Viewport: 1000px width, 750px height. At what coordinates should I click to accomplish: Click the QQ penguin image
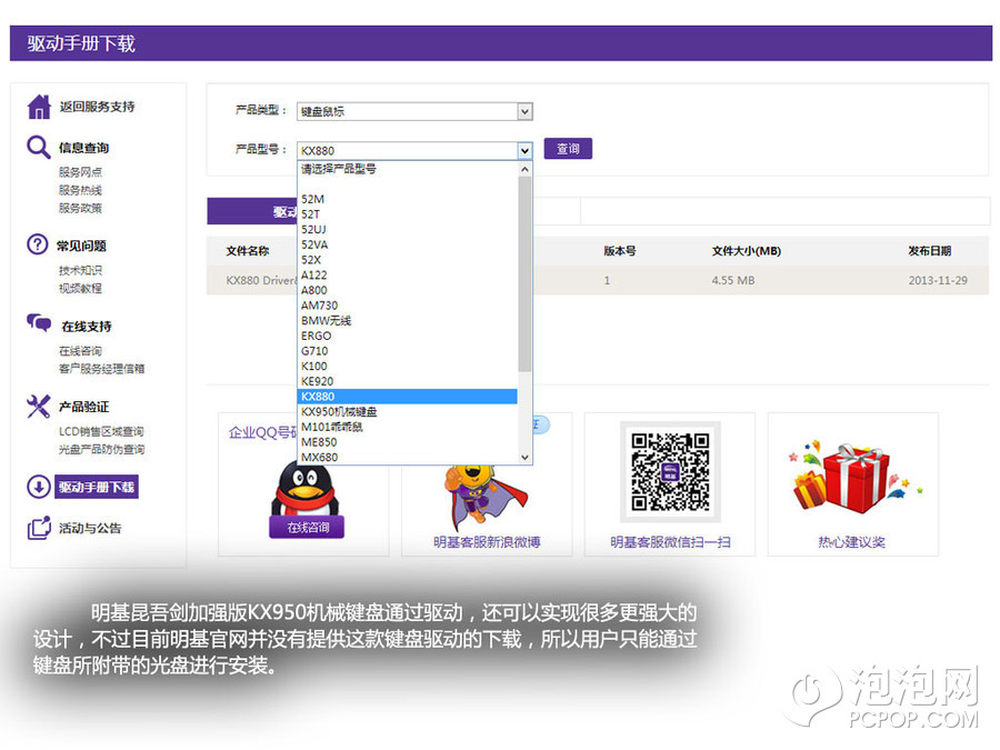(306, 489)
